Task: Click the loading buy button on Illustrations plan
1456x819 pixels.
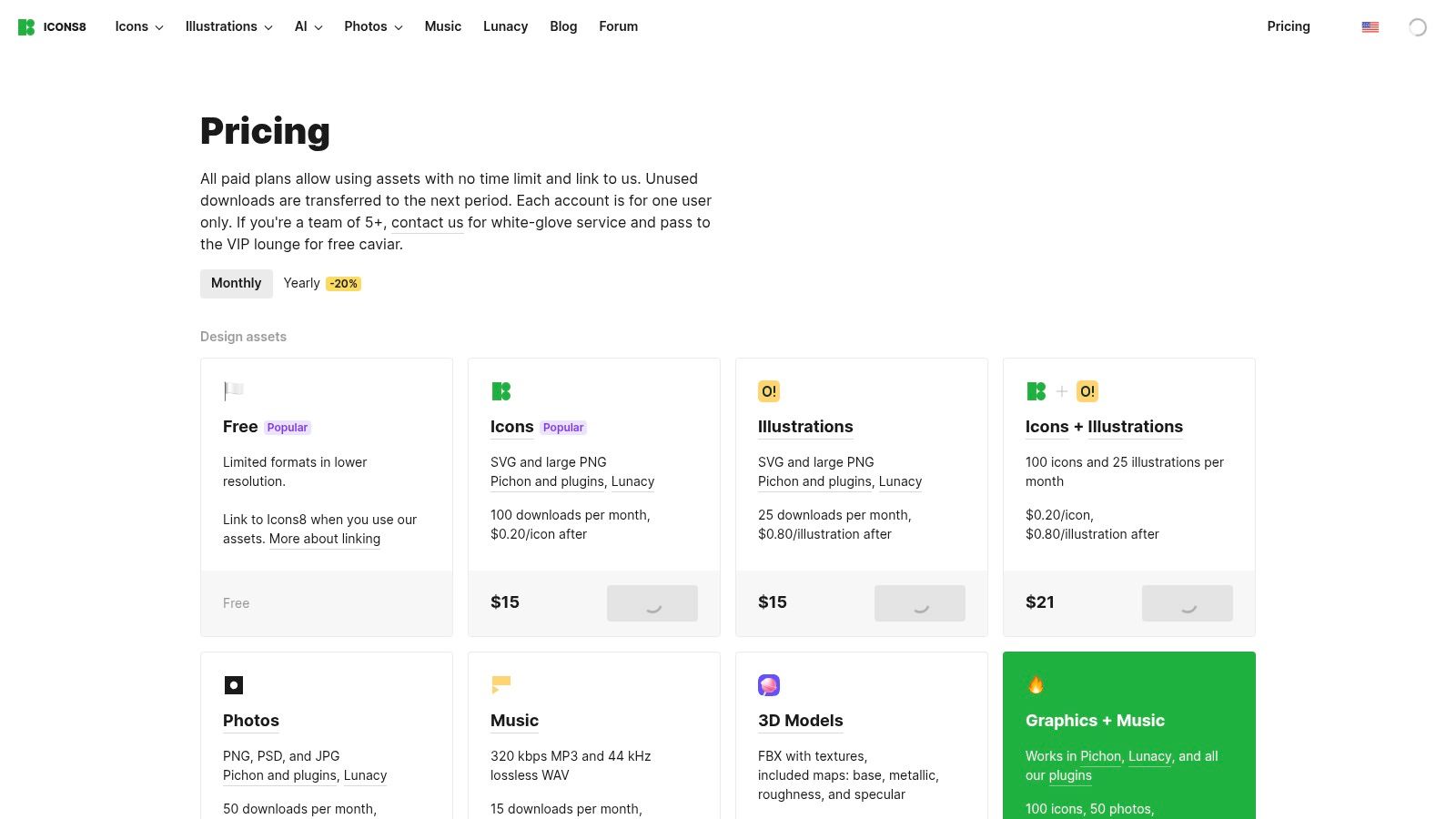Action: click(920, 603)
